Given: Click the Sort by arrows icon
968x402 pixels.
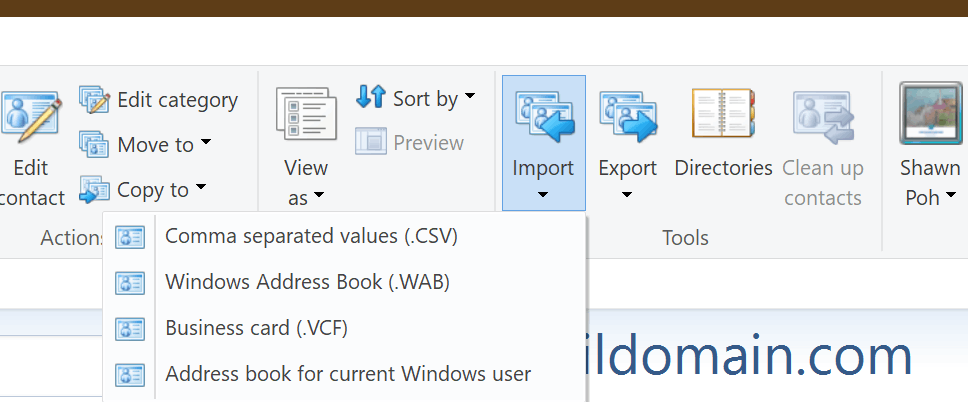Looking at the screenshot, I should pos(370,98).
